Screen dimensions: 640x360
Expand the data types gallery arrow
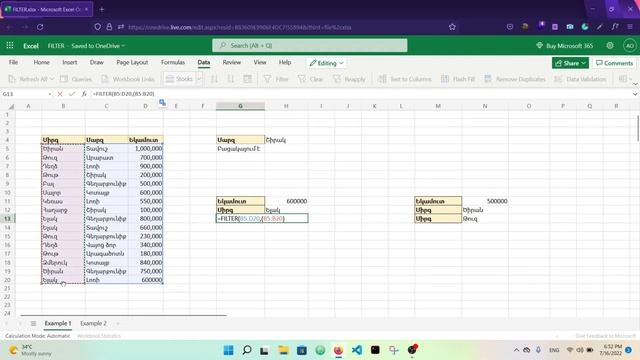click(199, 79)
